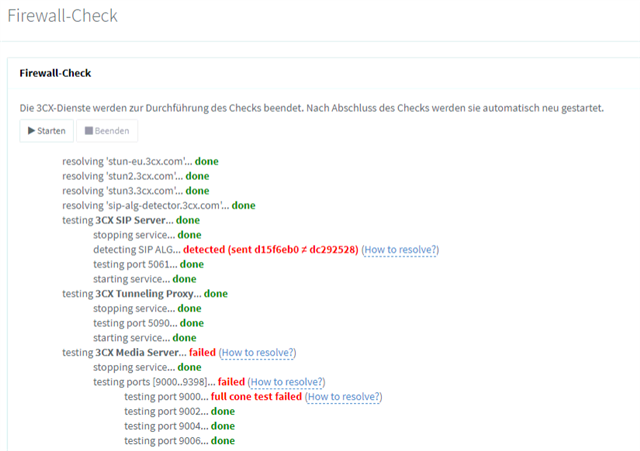Viewport: 640px width, 451px height.
Task: Click the resolving 'stun3.3cx.com' line
Action: point(136,191)
